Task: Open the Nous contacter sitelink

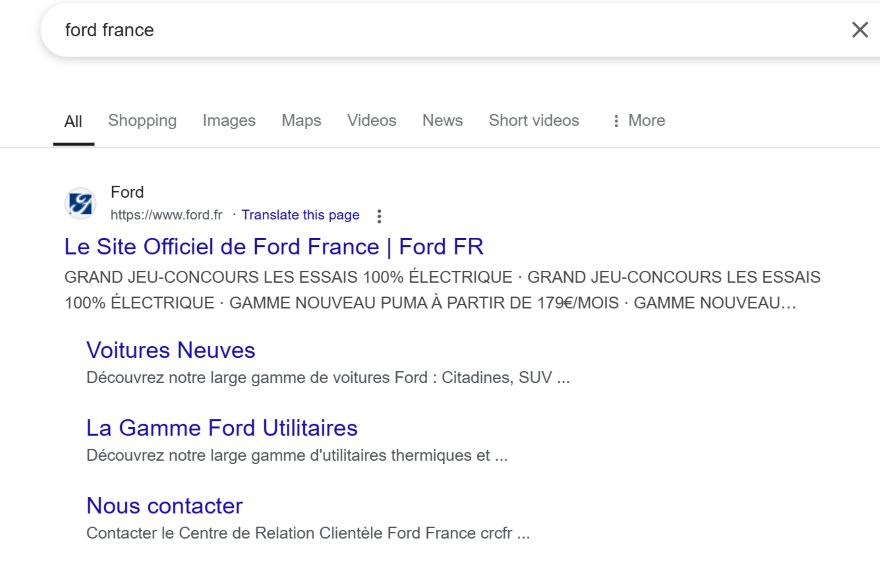Action: click(x=164, y=506)
